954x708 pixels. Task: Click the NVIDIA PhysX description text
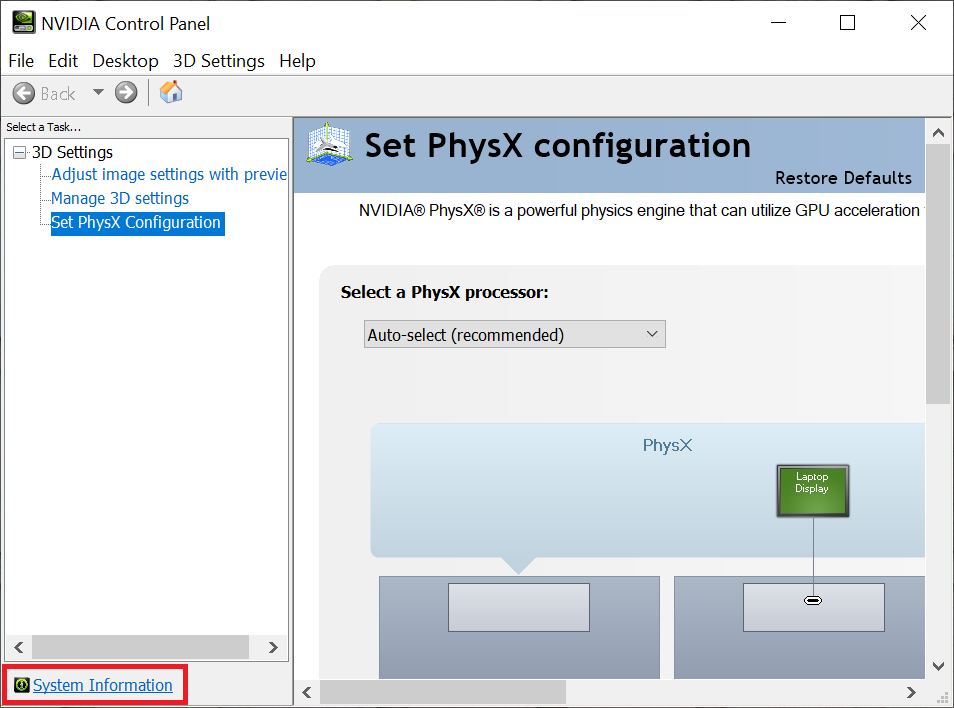641,210
